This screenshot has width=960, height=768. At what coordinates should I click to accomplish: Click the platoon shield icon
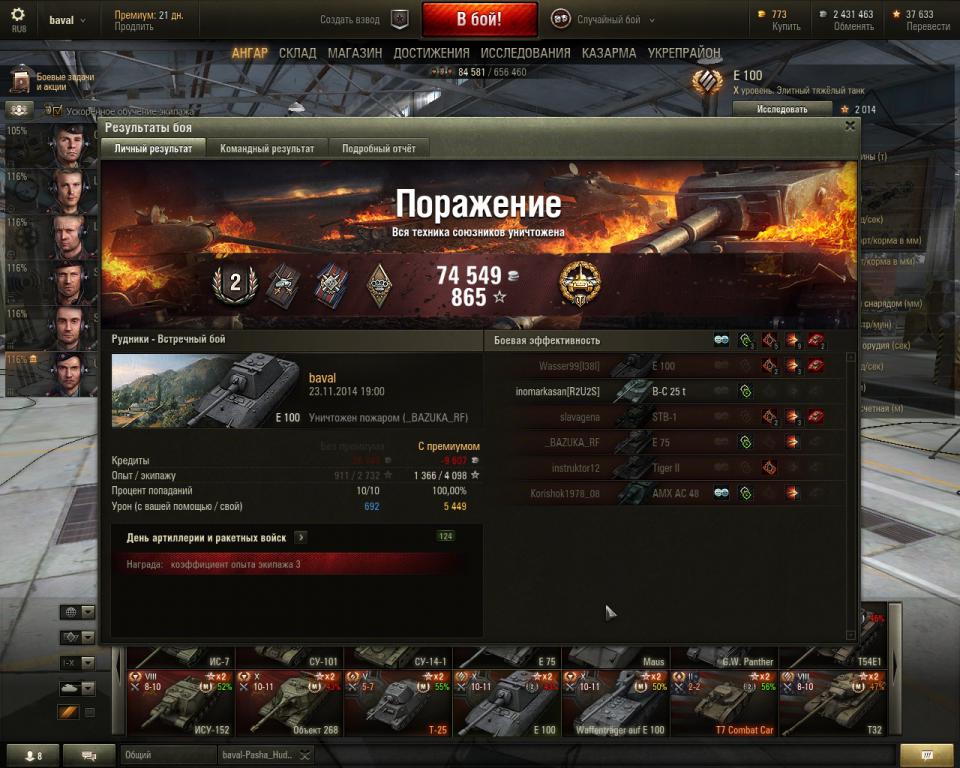tap(400, 20)
